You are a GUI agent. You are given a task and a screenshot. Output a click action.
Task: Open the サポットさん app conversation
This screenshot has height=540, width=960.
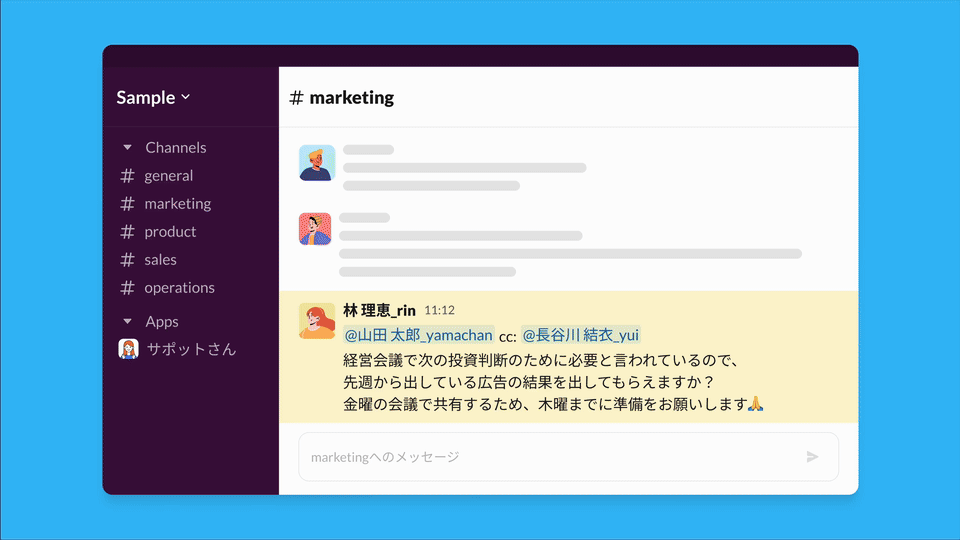pos(191,349)
